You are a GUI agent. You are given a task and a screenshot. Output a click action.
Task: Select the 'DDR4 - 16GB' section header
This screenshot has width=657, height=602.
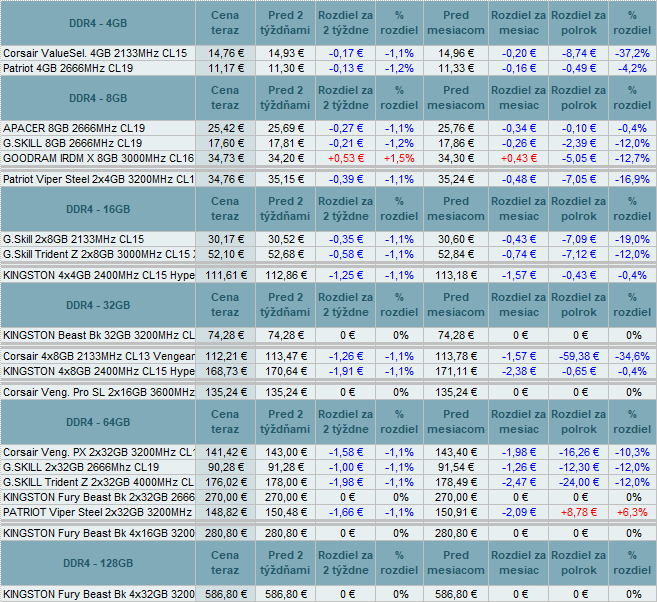(x=98, y=209)
